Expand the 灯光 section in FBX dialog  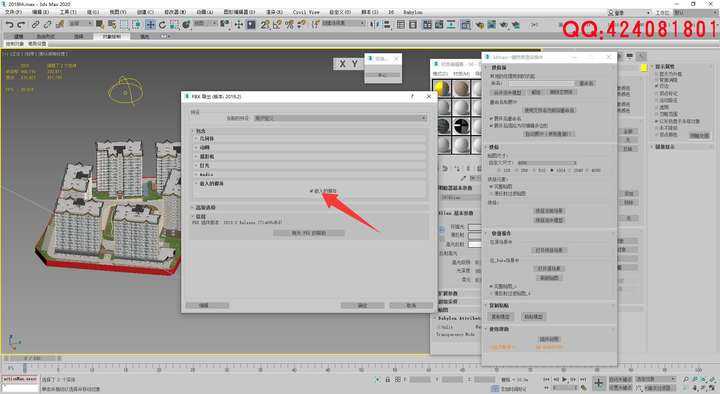point(309,165)
